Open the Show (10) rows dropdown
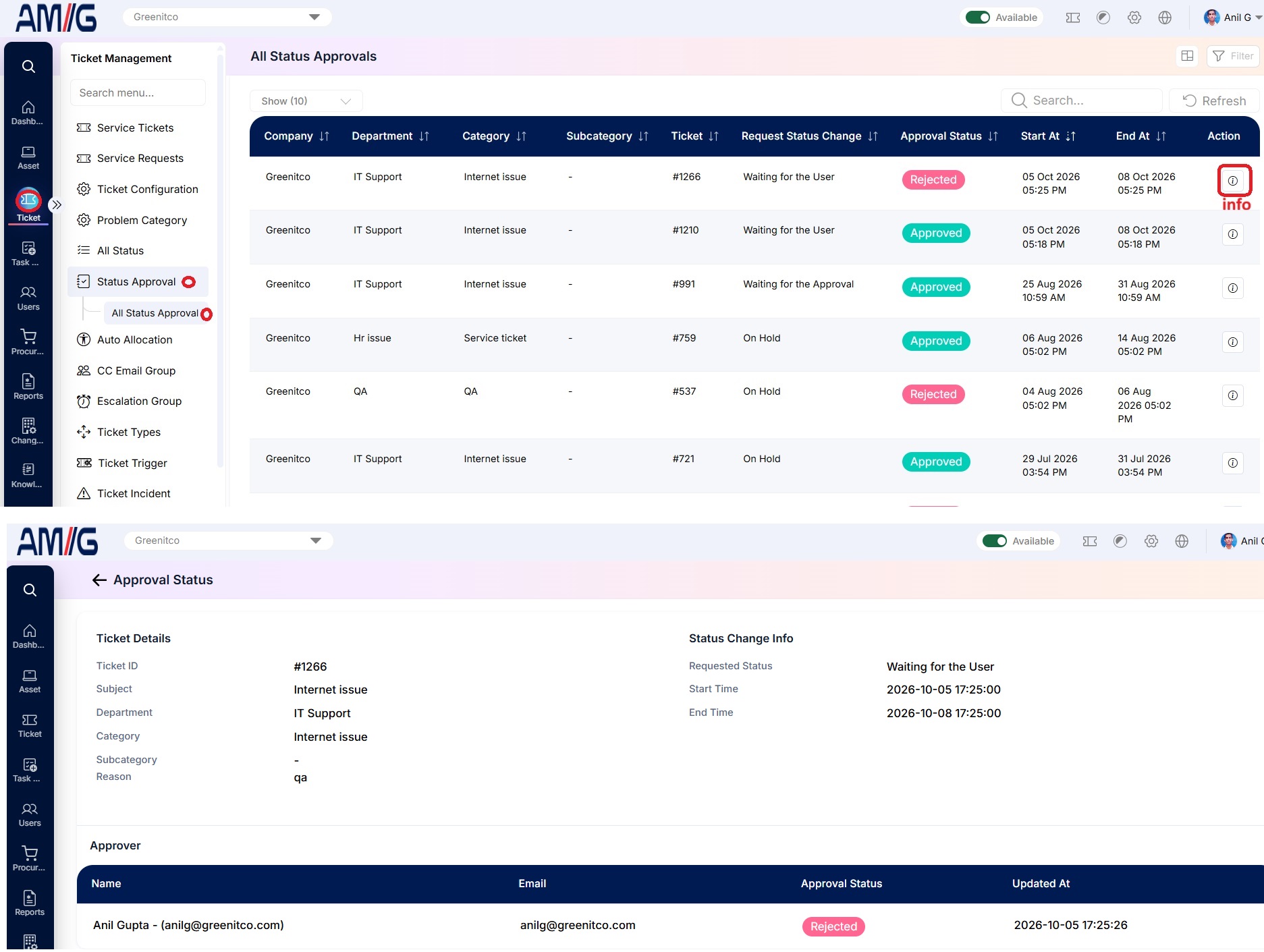 coord(306,101)
